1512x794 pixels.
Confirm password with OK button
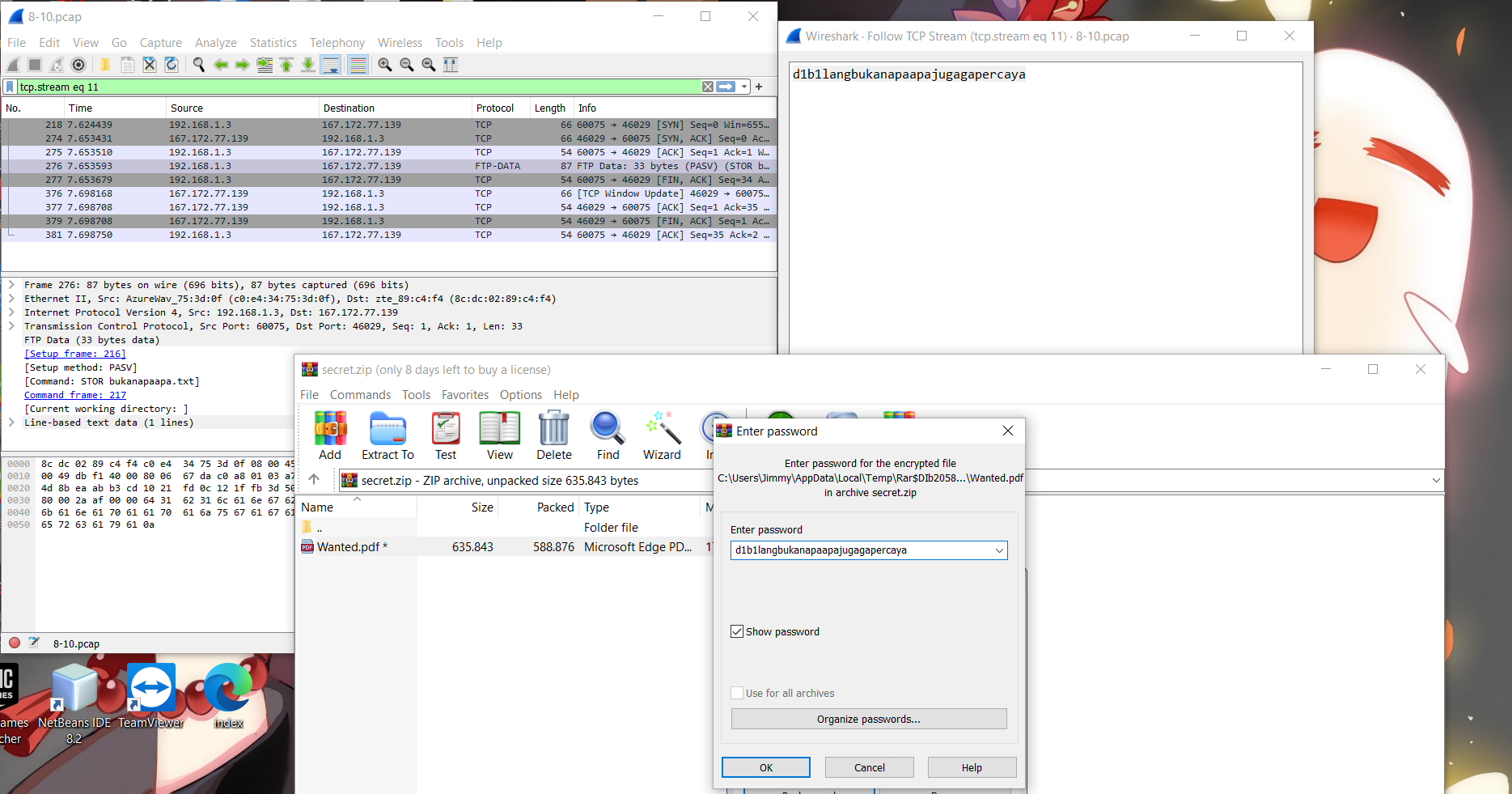click(x=765, y=767)
